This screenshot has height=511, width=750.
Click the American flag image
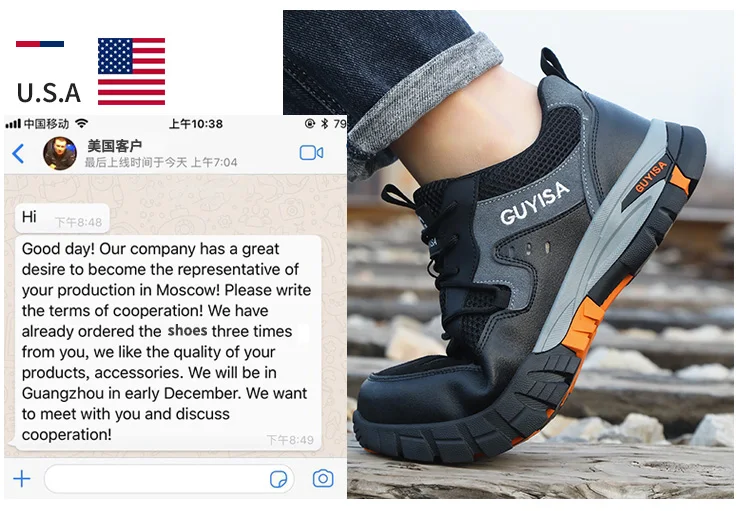click(x=132, y=71)
